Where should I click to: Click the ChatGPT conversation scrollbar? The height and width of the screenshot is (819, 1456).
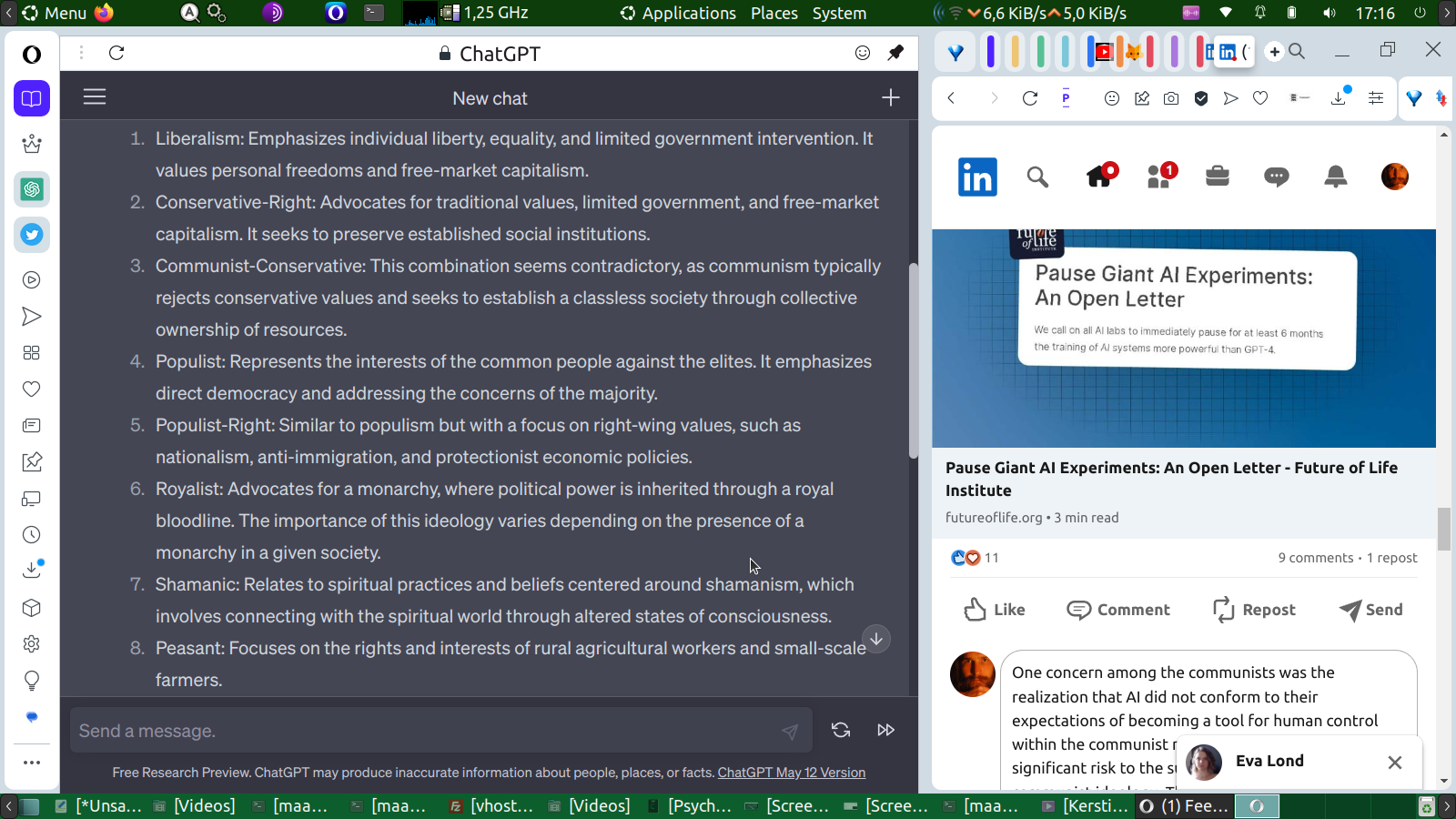(913, 360)
